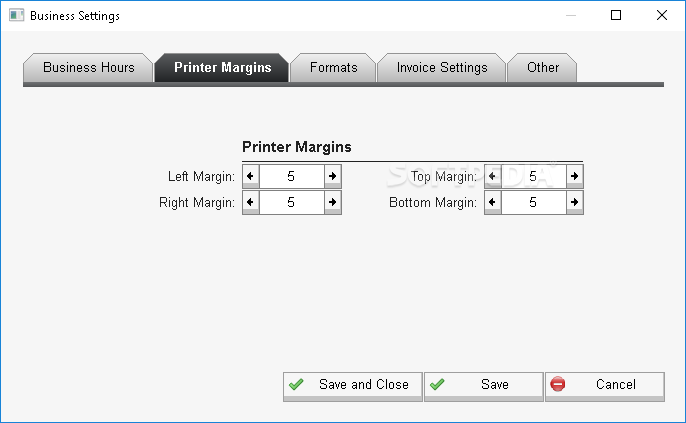
Task: Increase Right Margin with right arrow
Action: 332,203
